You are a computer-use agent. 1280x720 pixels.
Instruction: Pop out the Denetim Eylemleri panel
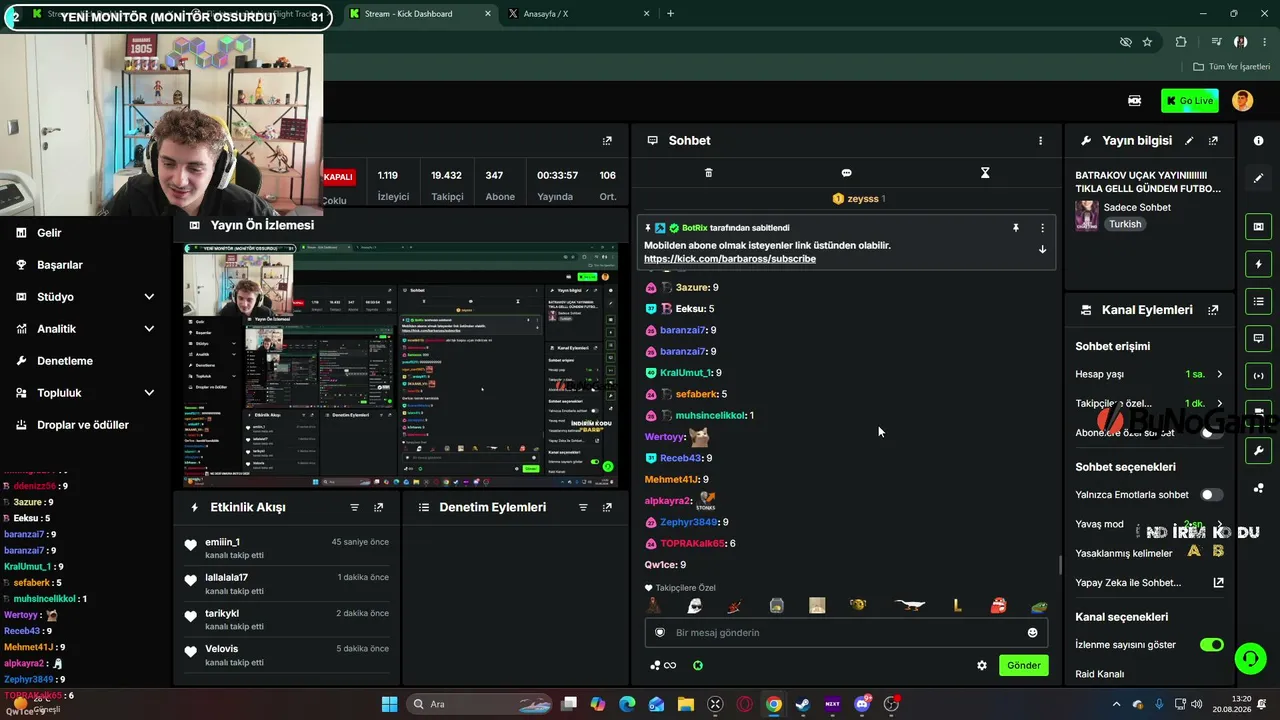(x=607, y=507)
